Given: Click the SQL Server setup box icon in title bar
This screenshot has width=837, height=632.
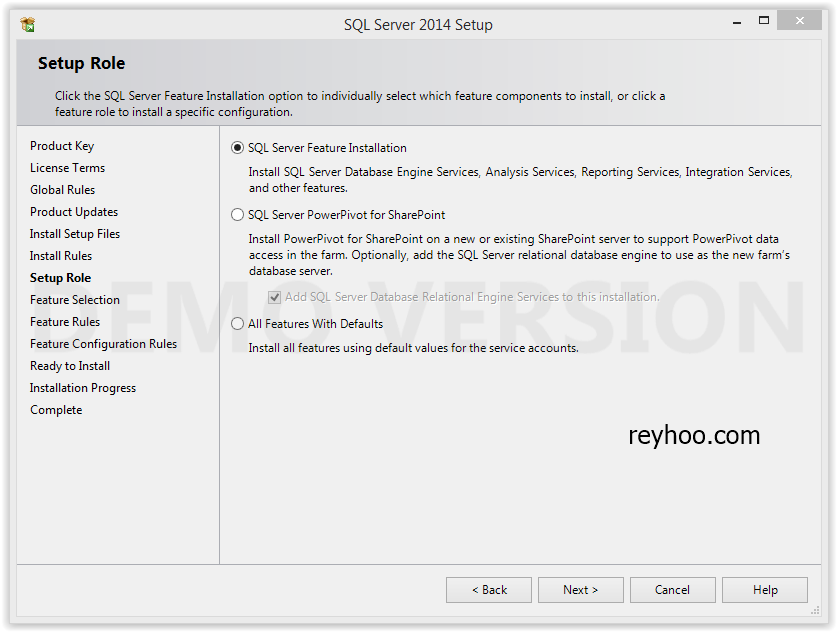Looking at the screenshot, I should (x=28, y=25).
